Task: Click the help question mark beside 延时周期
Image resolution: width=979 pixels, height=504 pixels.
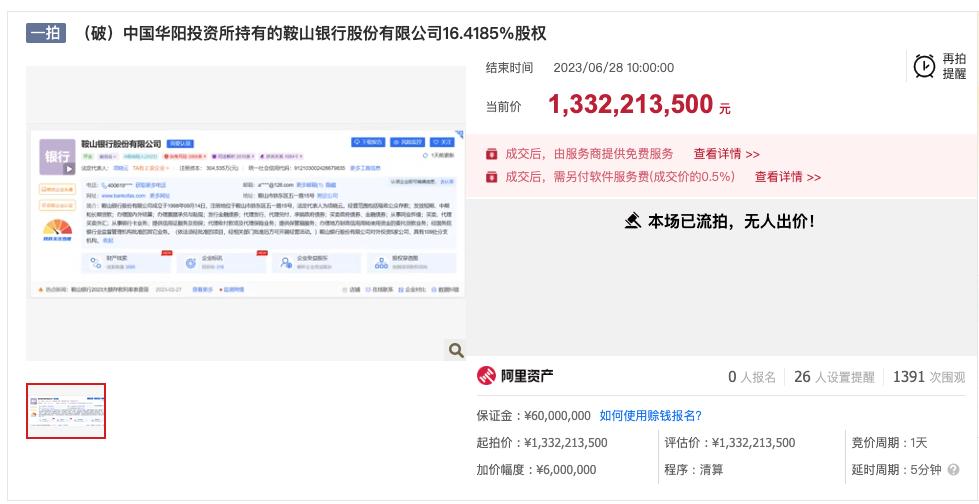Action: pos(953,470)
